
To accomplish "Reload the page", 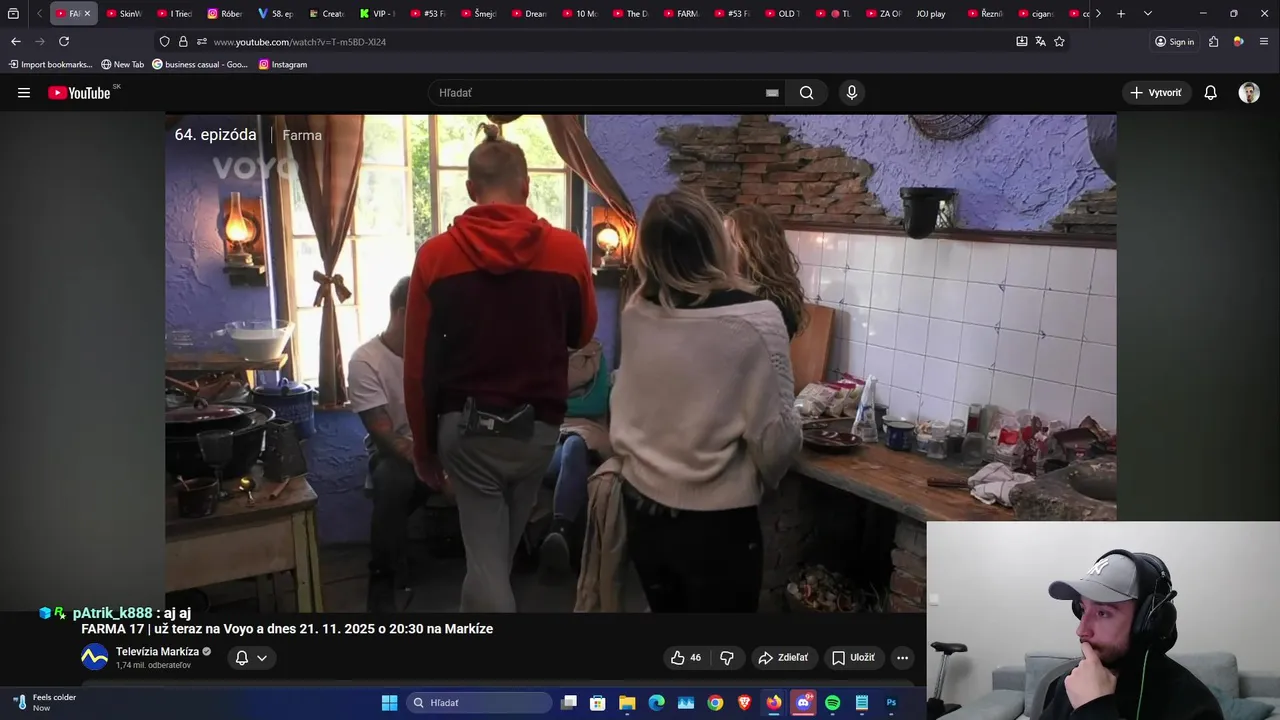I will click(x=64, y=41).
